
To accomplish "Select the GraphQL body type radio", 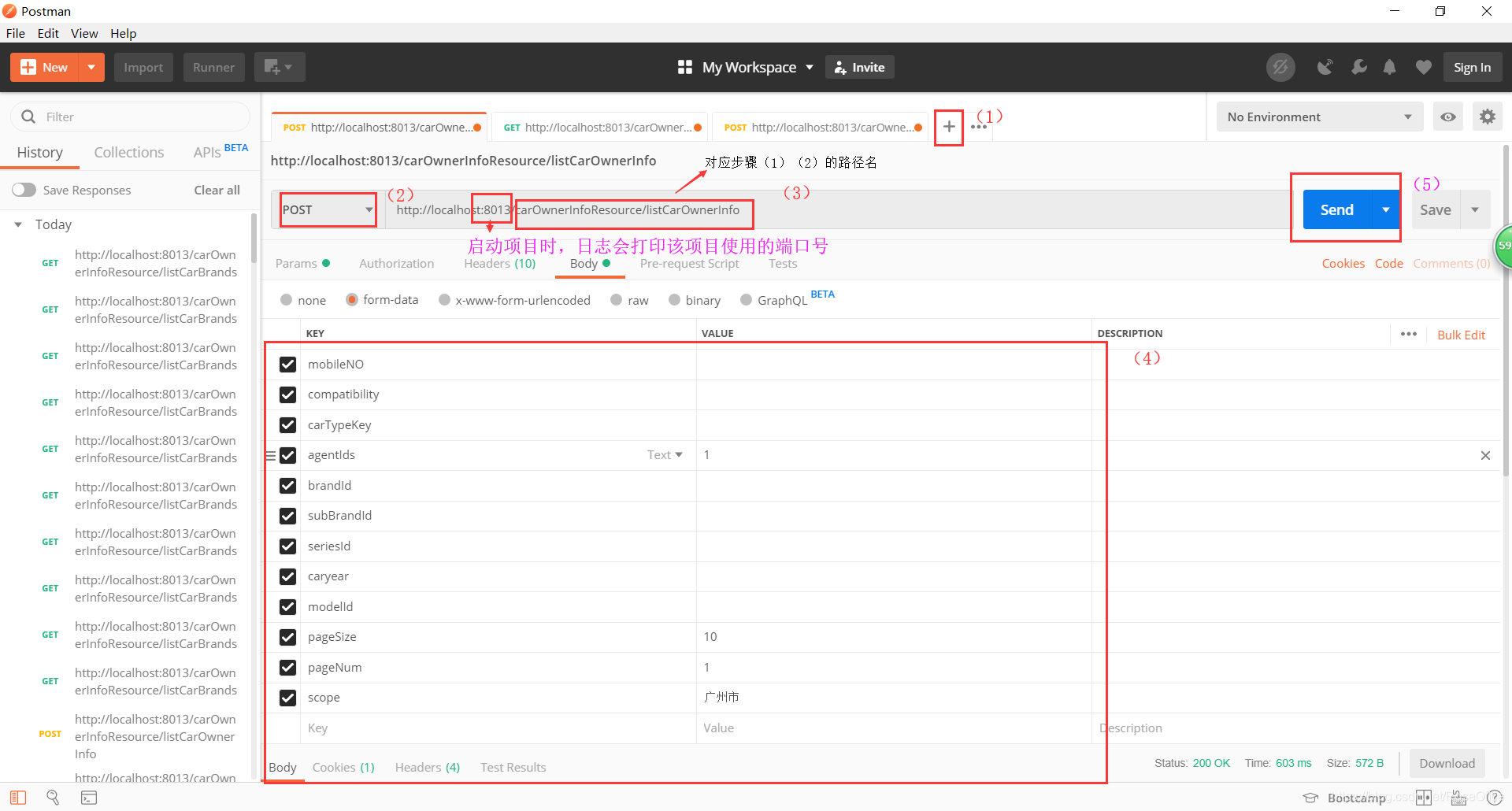I will 746,300.
